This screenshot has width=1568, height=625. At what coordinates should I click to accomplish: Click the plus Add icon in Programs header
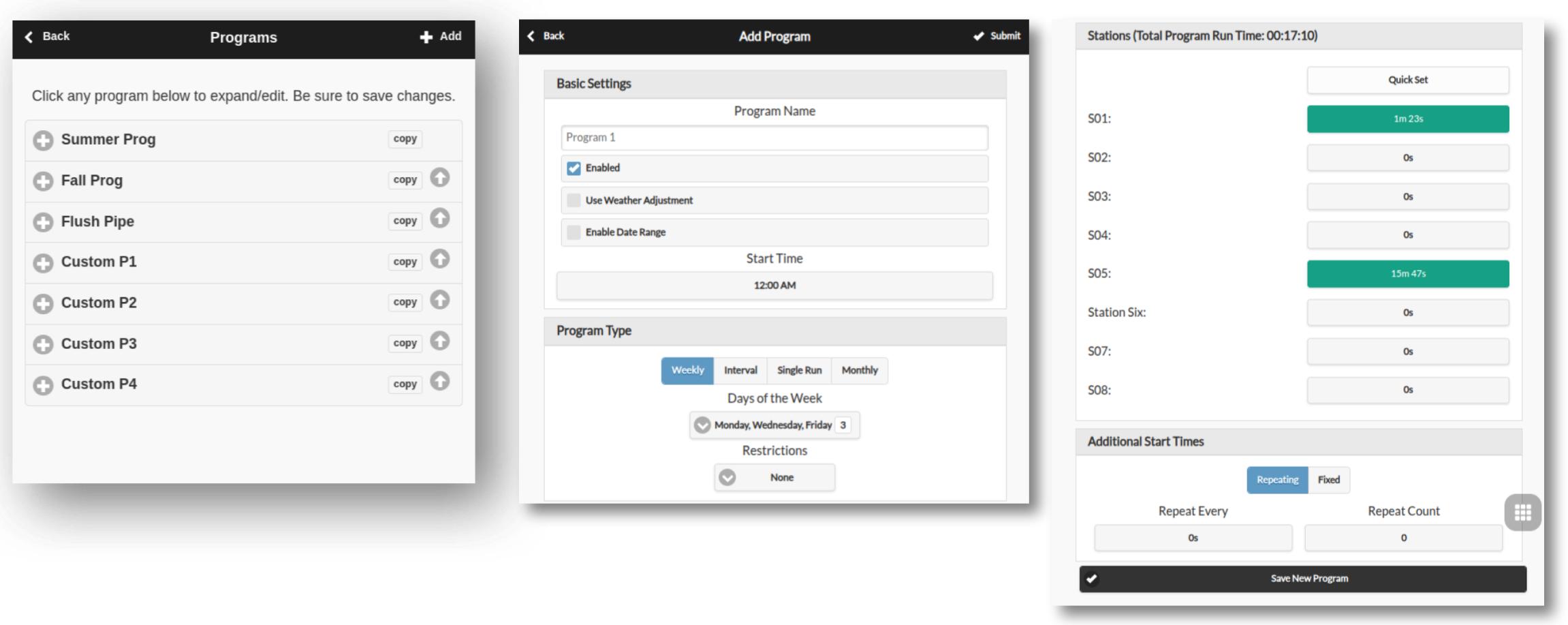click(426, 37)
